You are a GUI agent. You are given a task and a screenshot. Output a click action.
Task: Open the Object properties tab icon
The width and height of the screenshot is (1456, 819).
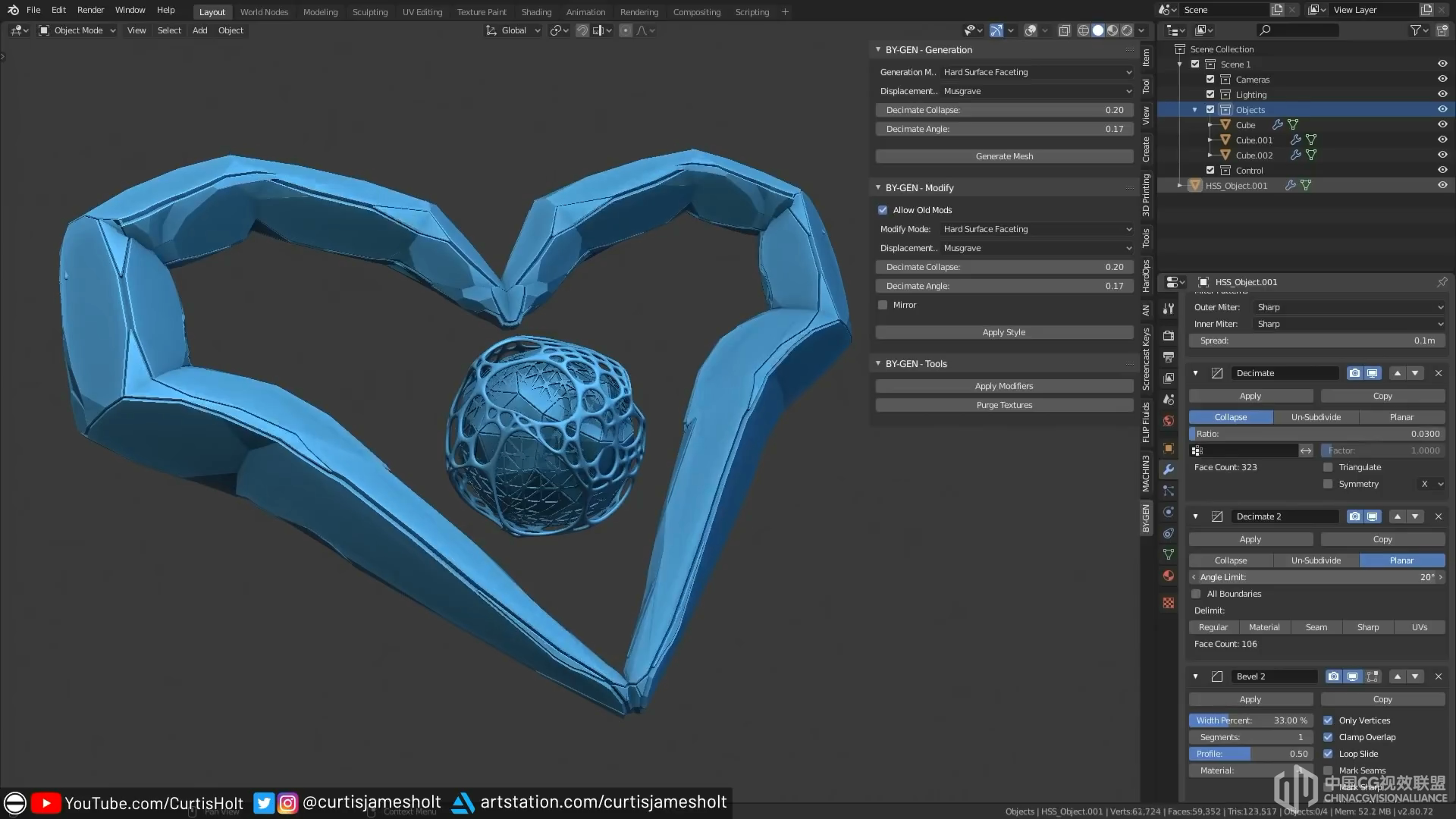tap(1169, 448)
